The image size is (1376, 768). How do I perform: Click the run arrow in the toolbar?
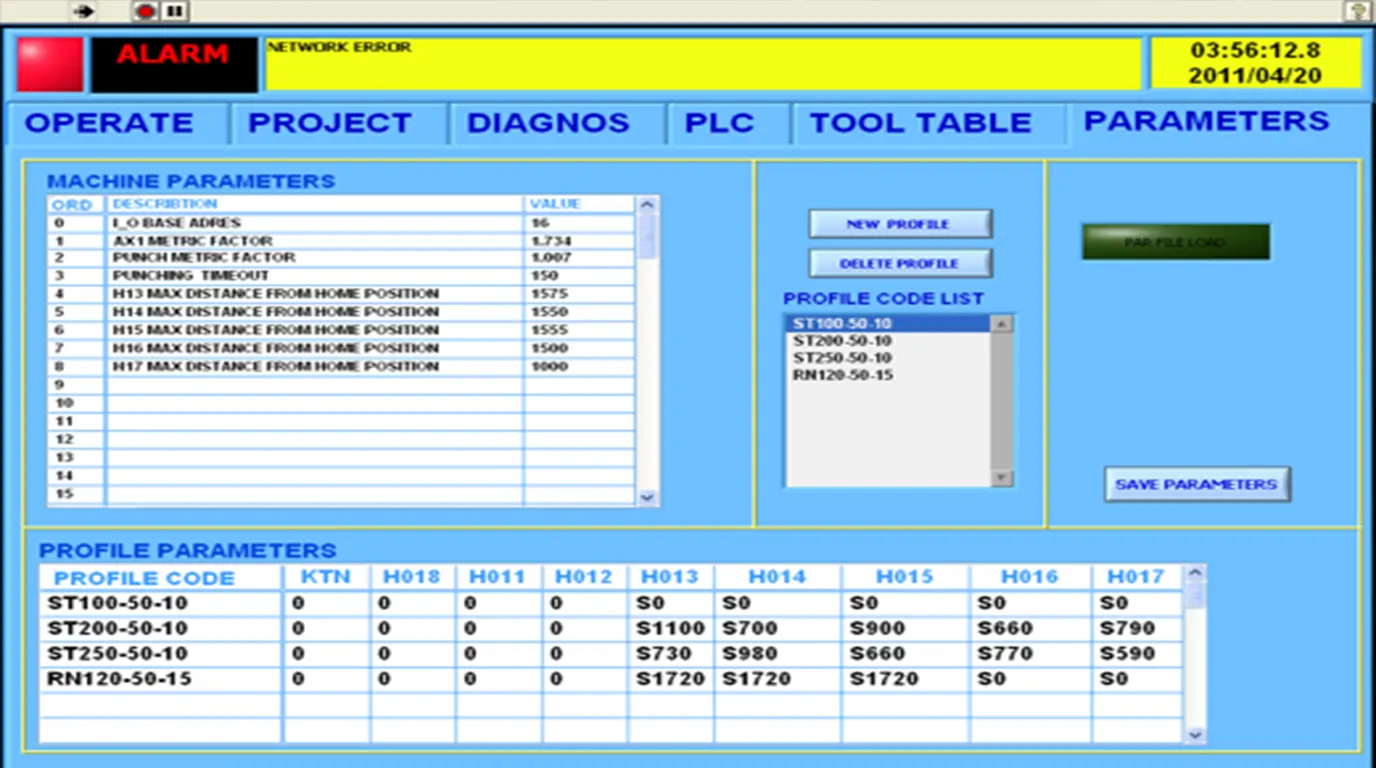(85, 11)
